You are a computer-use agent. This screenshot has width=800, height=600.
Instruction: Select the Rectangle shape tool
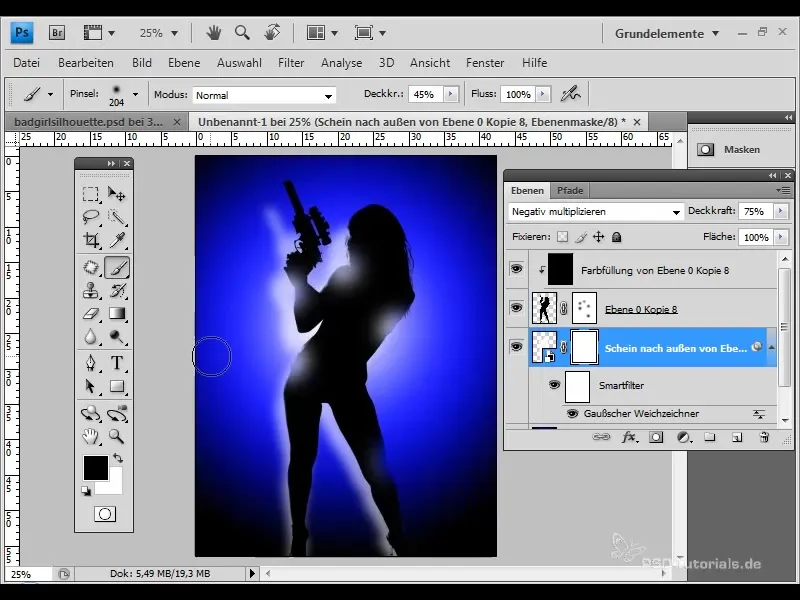(117, 386)
